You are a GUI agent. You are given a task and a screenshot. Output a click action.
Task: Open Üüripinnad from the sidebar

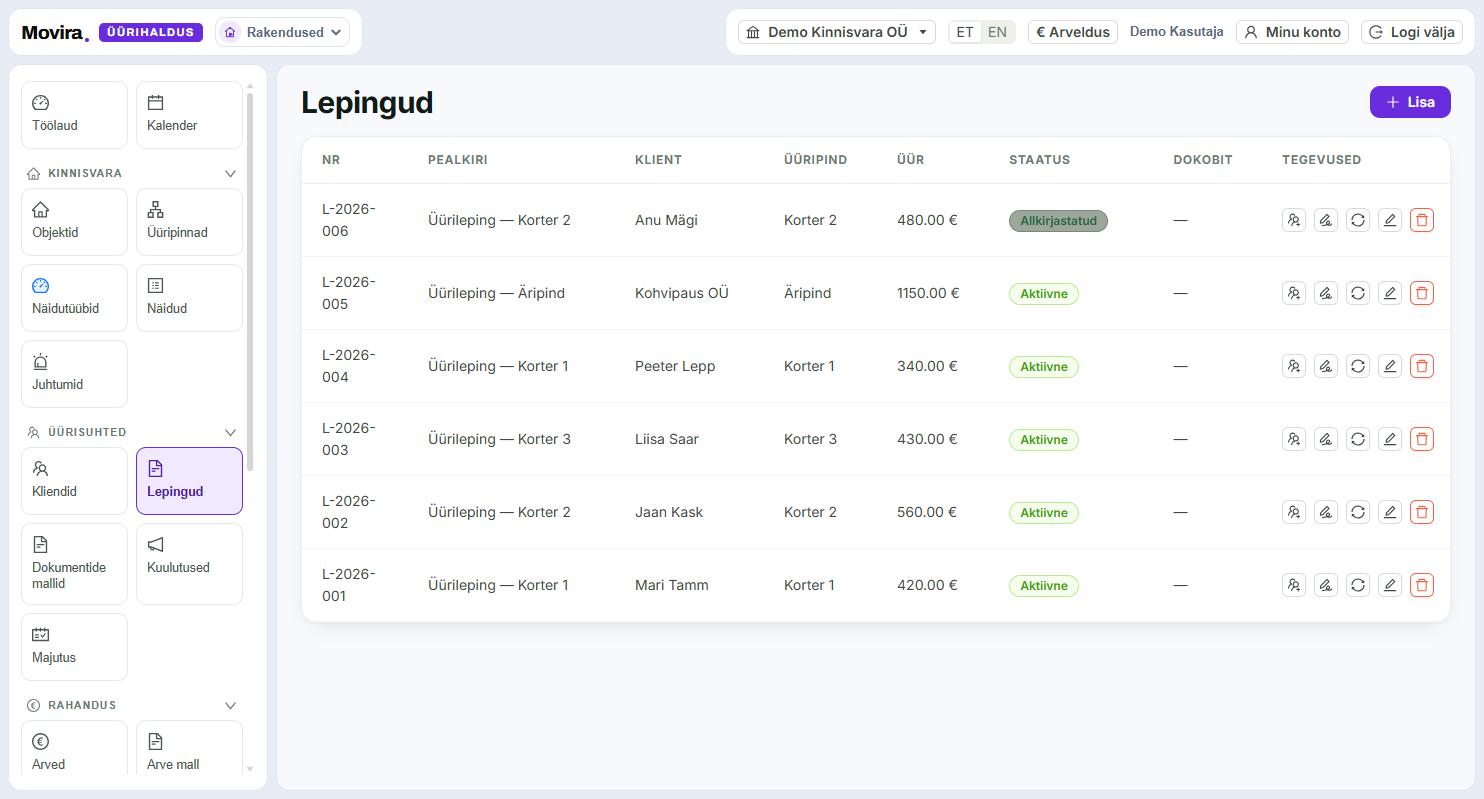189,222
